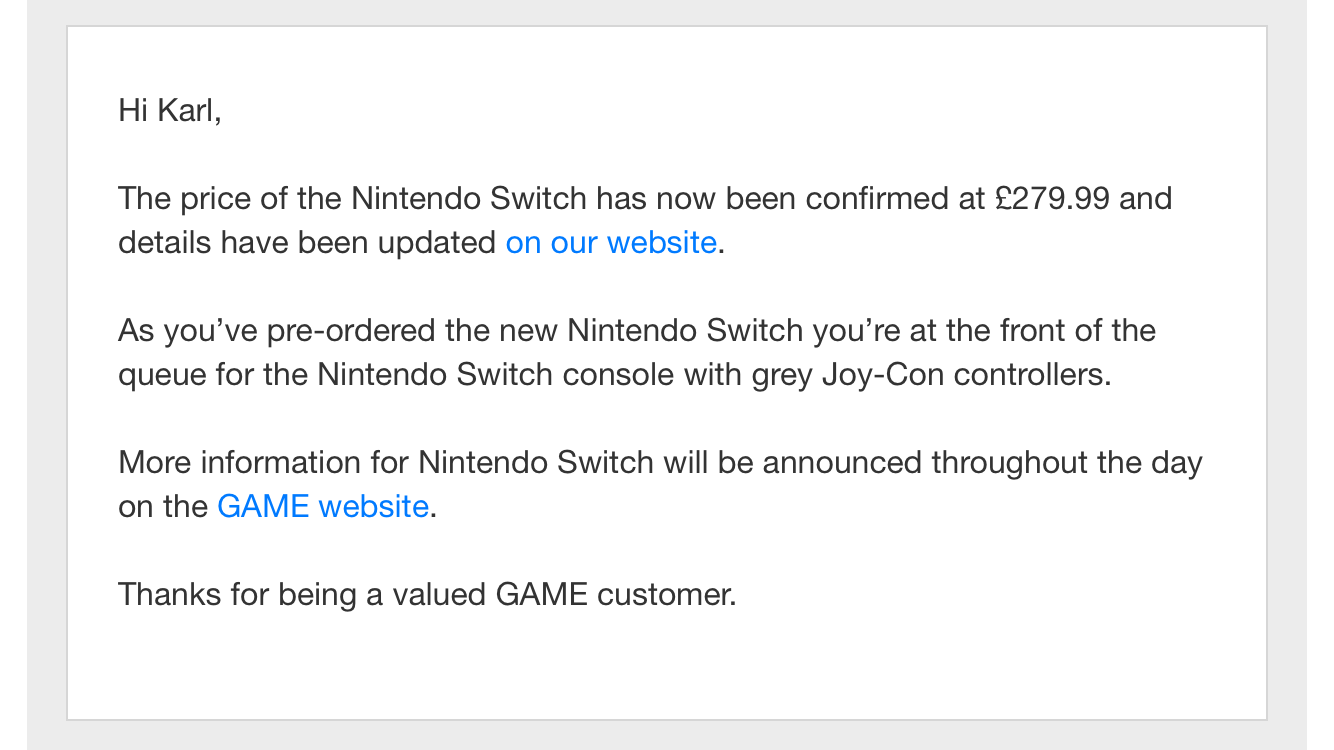Open the 'on our website' link

(611, 243)
